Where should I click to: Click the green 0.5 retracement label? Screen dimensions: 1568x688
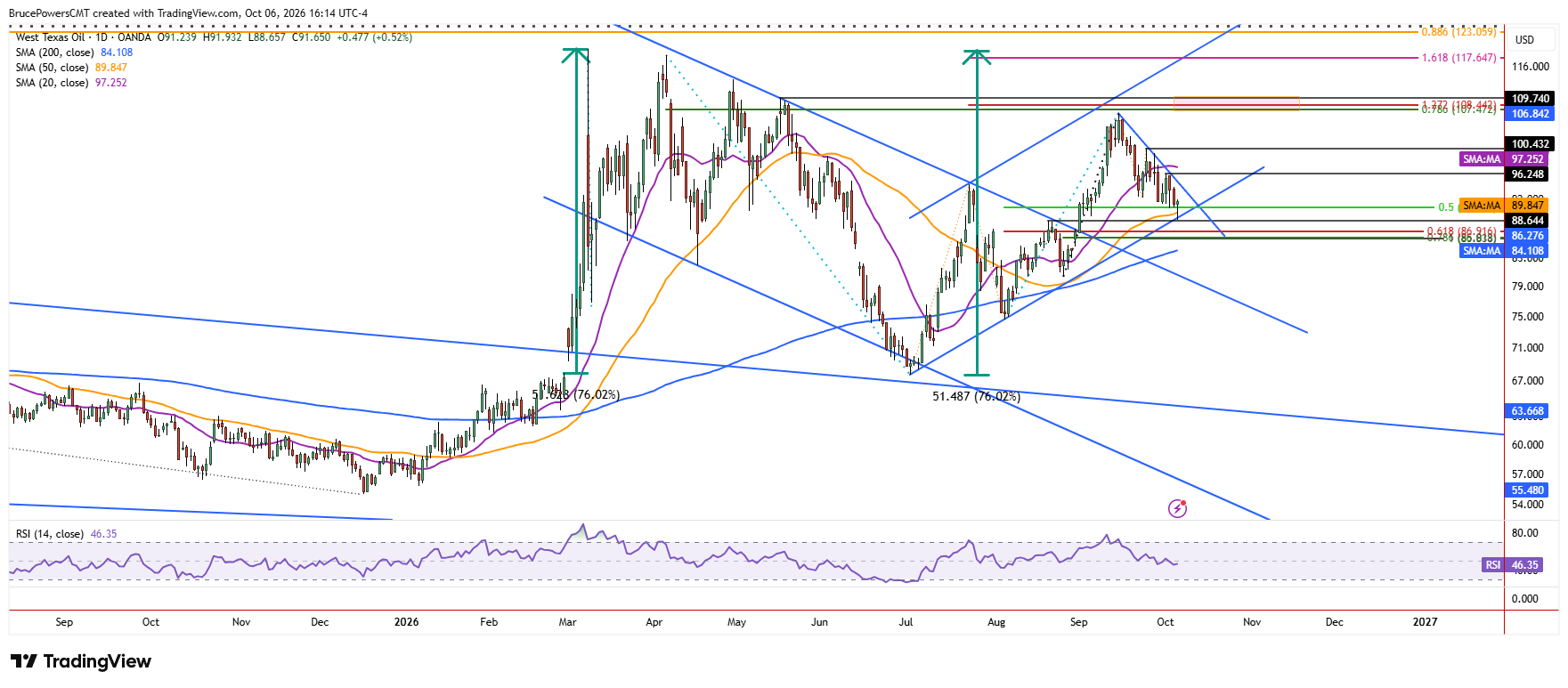pos(1446,207)
